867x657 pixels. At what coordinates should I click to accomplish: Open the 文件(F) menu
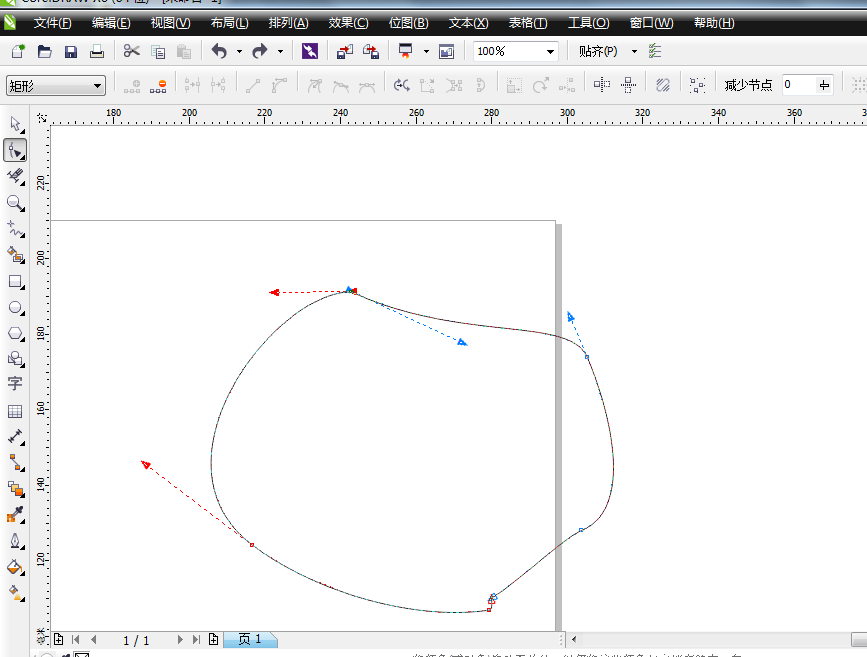point(52,23)
